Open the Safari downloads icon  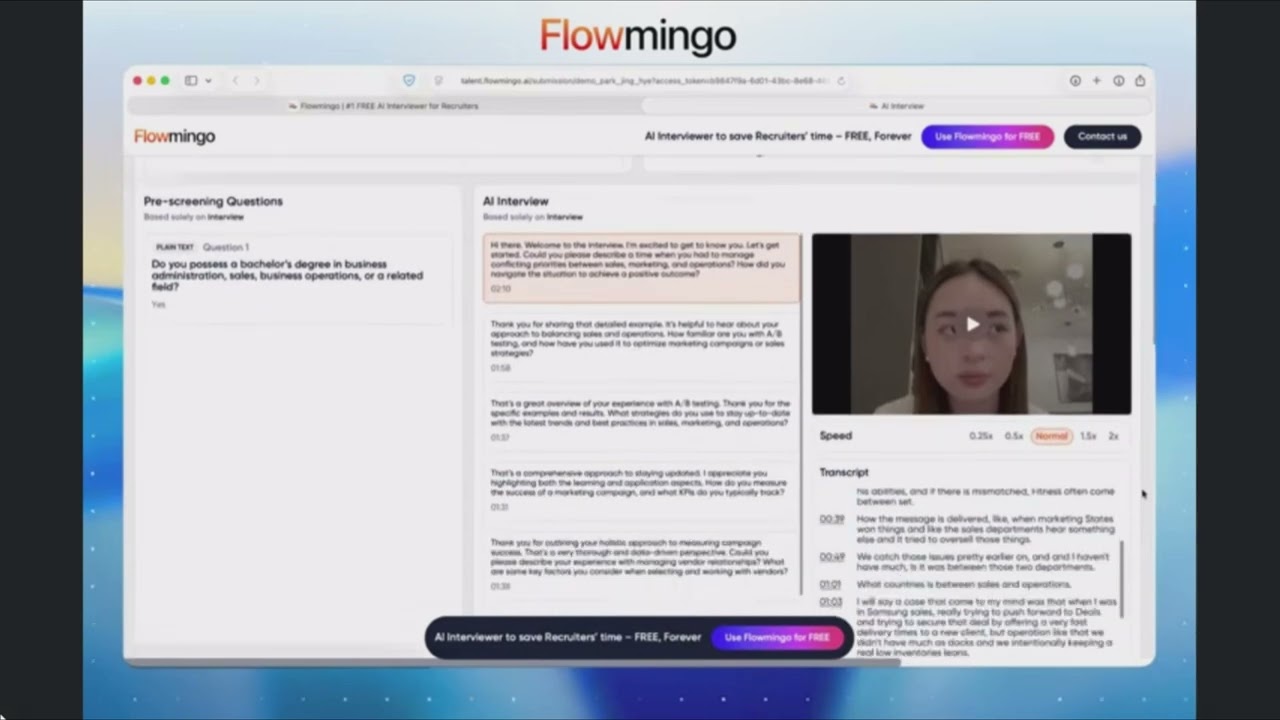pyautogui.click(x=1075, y=81)
